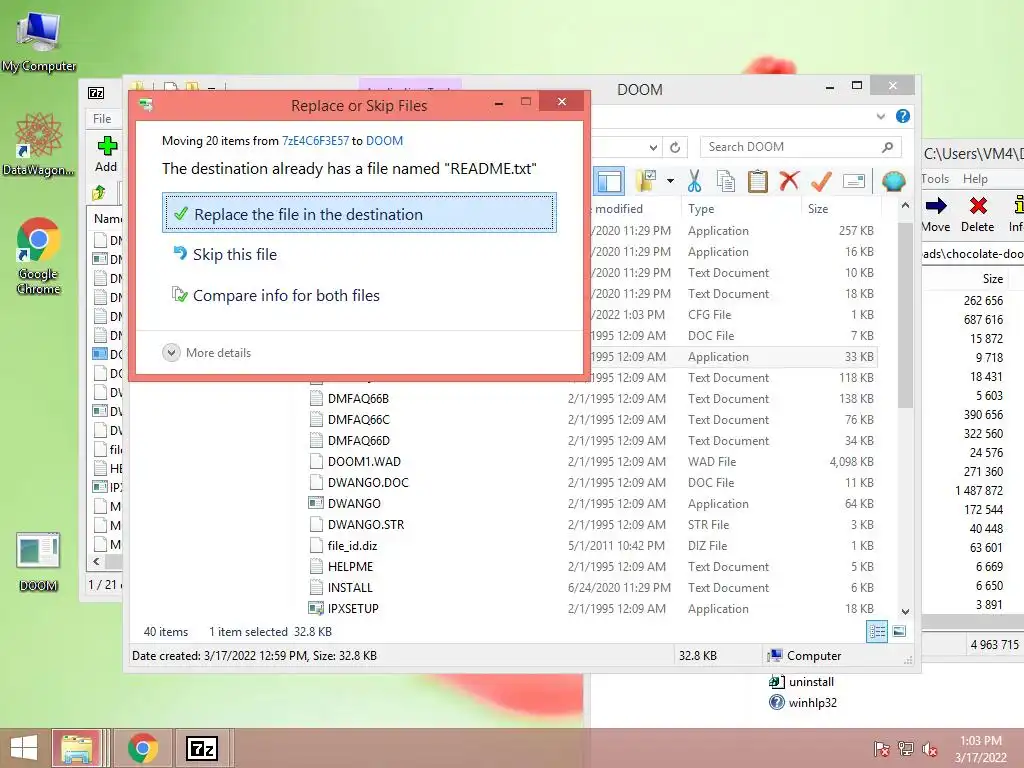Screen dimensions: 1024x768
Task: Select the DWANGO application file
Action: pos(354,504)
